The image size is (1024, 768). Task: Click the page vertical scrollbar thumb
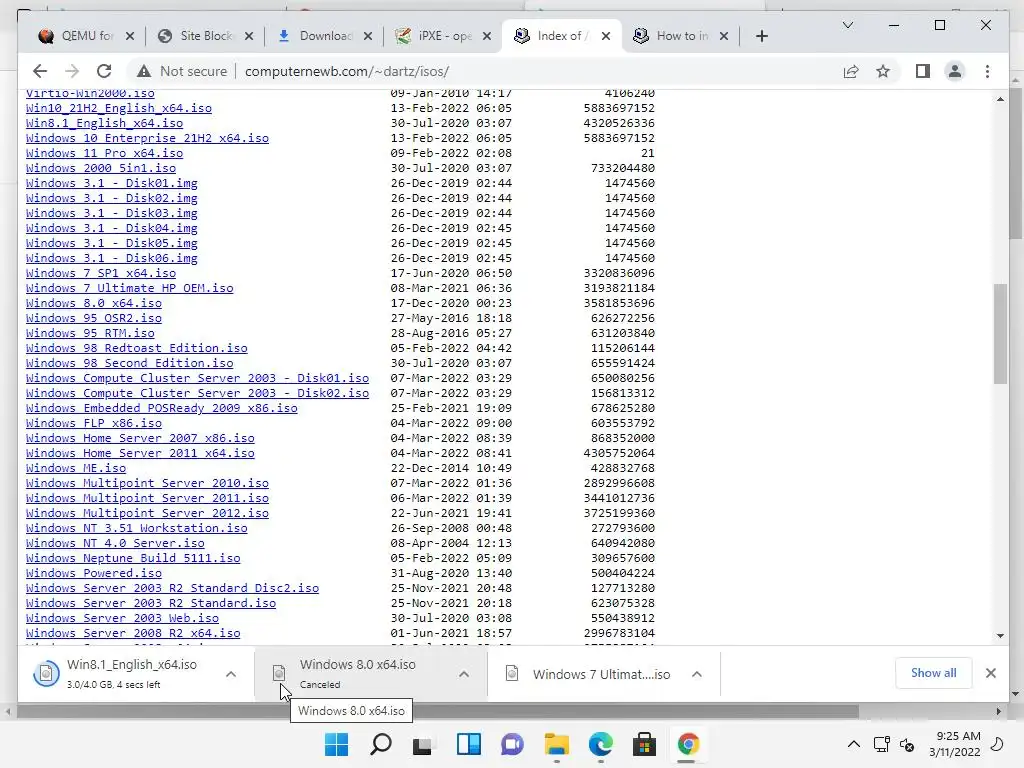tap(1000, 333)
